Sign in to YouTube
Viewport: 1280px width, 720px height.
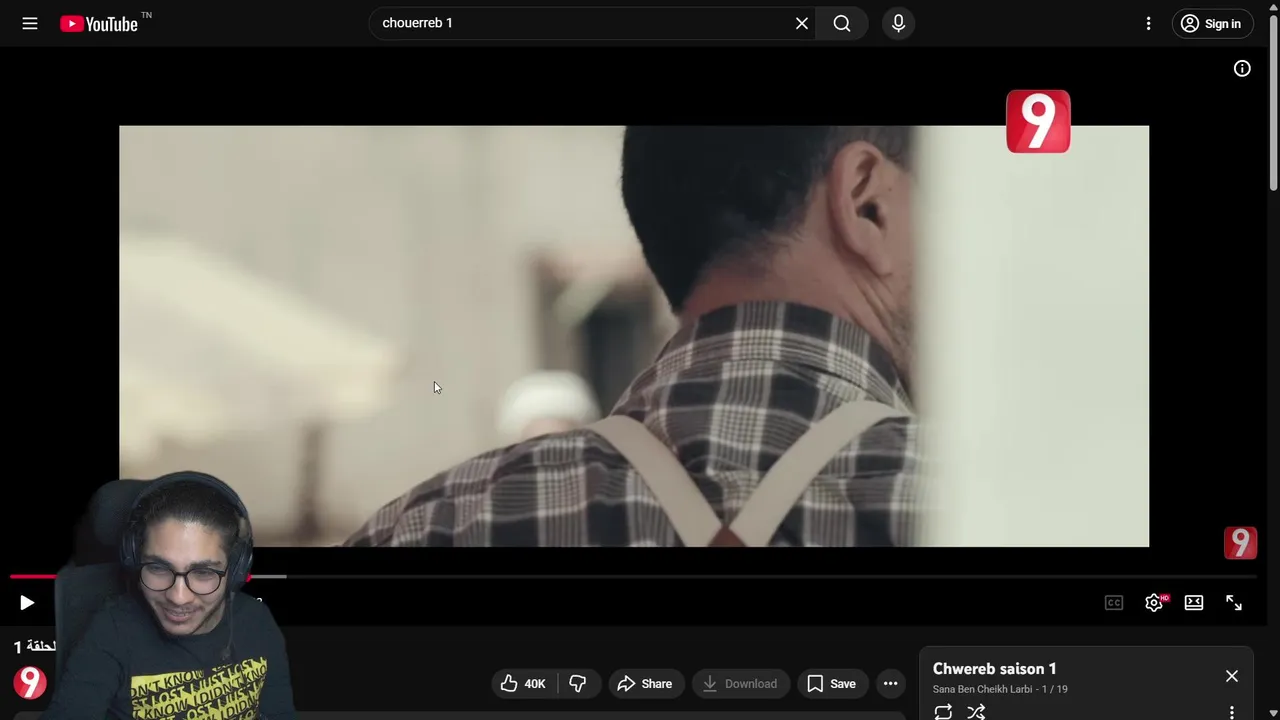(x=1212, y=23)
